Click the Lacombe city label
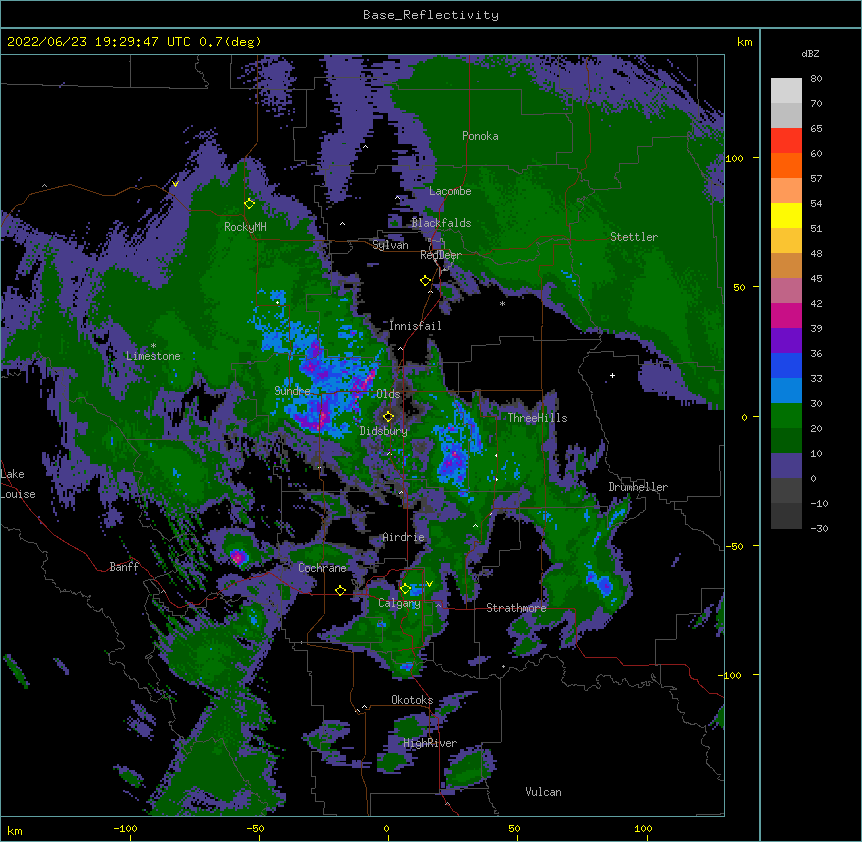This screenshot has width=862, height=842. pyautogui.click(x=450, y=191)
